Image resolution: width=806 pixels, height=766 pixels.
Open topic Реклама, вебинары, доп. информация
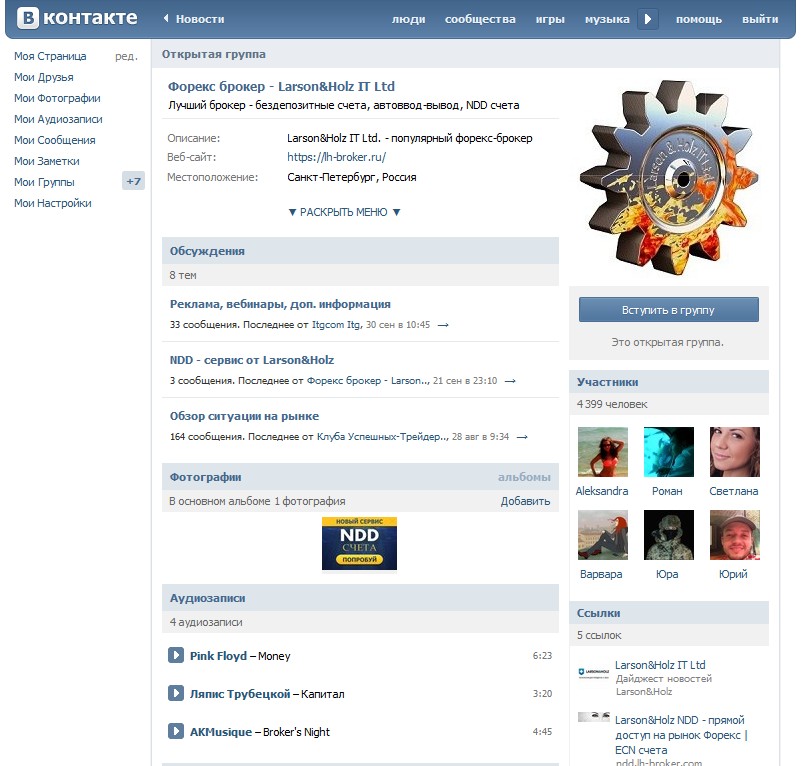[280, 304]
